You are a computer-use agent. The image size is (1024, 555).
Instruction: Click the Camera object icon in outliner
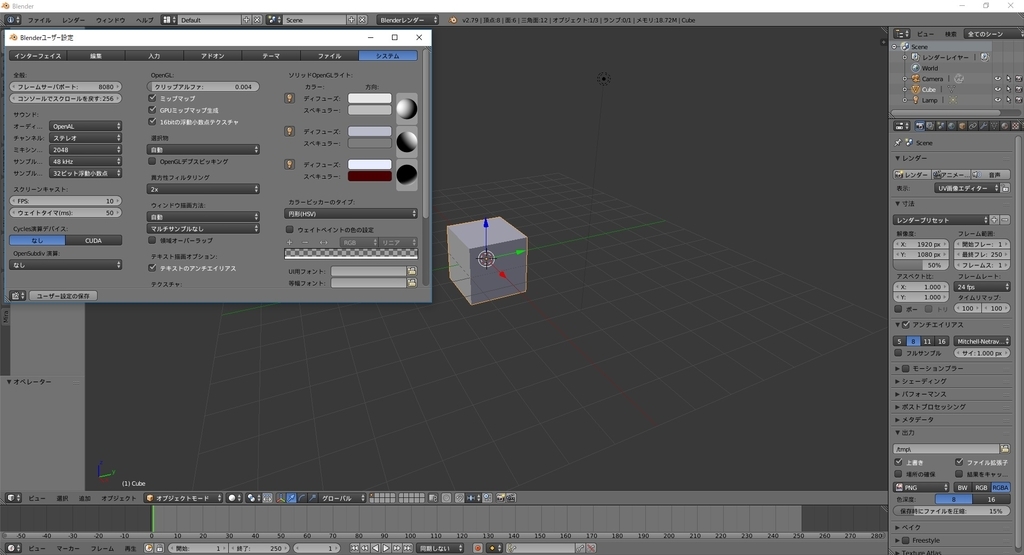pos(916,79)
